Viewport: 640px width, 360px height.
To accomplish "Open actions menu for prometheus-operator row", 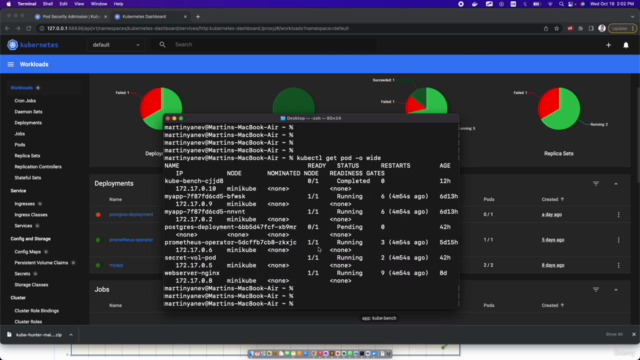I will point(618,240).
